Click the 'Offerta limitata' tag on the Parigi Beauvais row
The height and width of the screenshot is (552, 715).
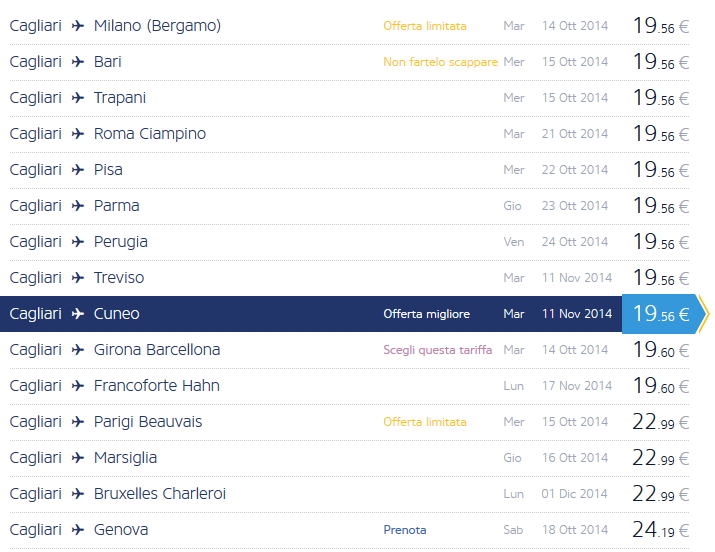click(424, 422)
